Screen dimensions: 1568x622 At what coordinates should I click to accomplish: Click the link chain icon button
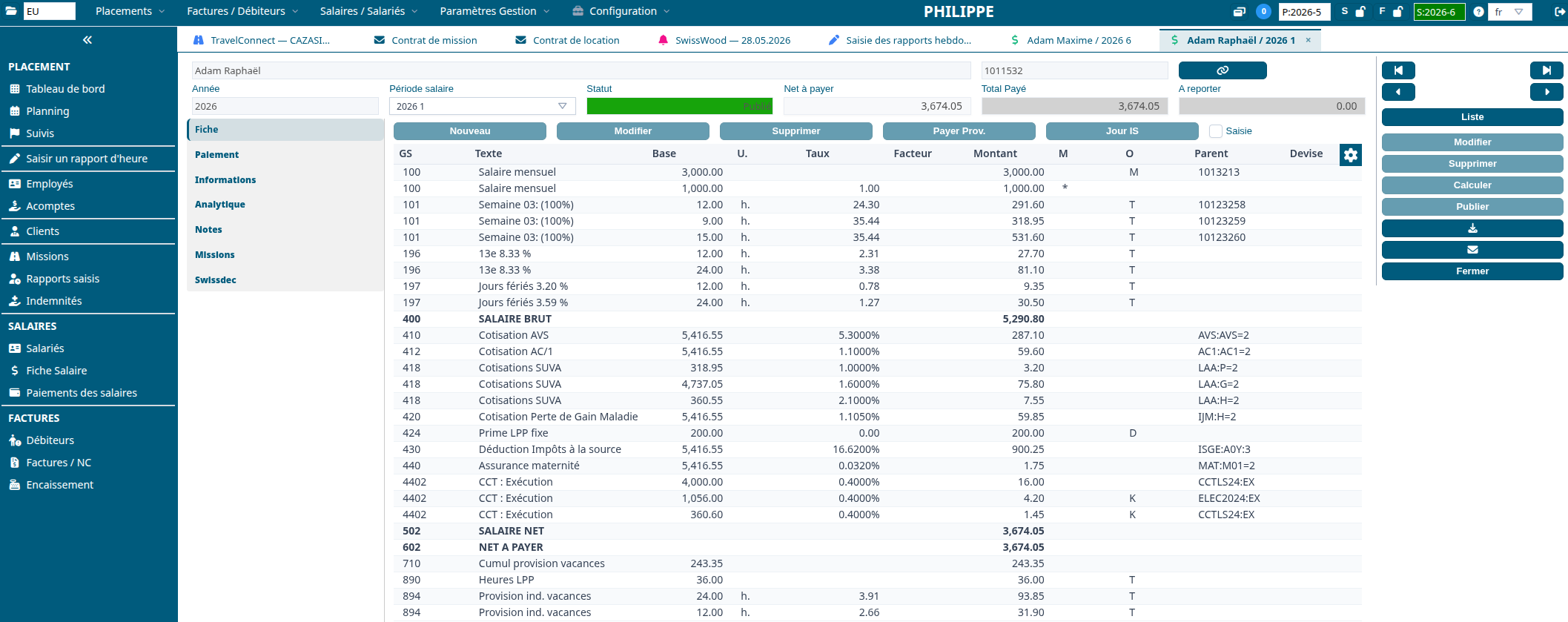(x=1223, y=70)
